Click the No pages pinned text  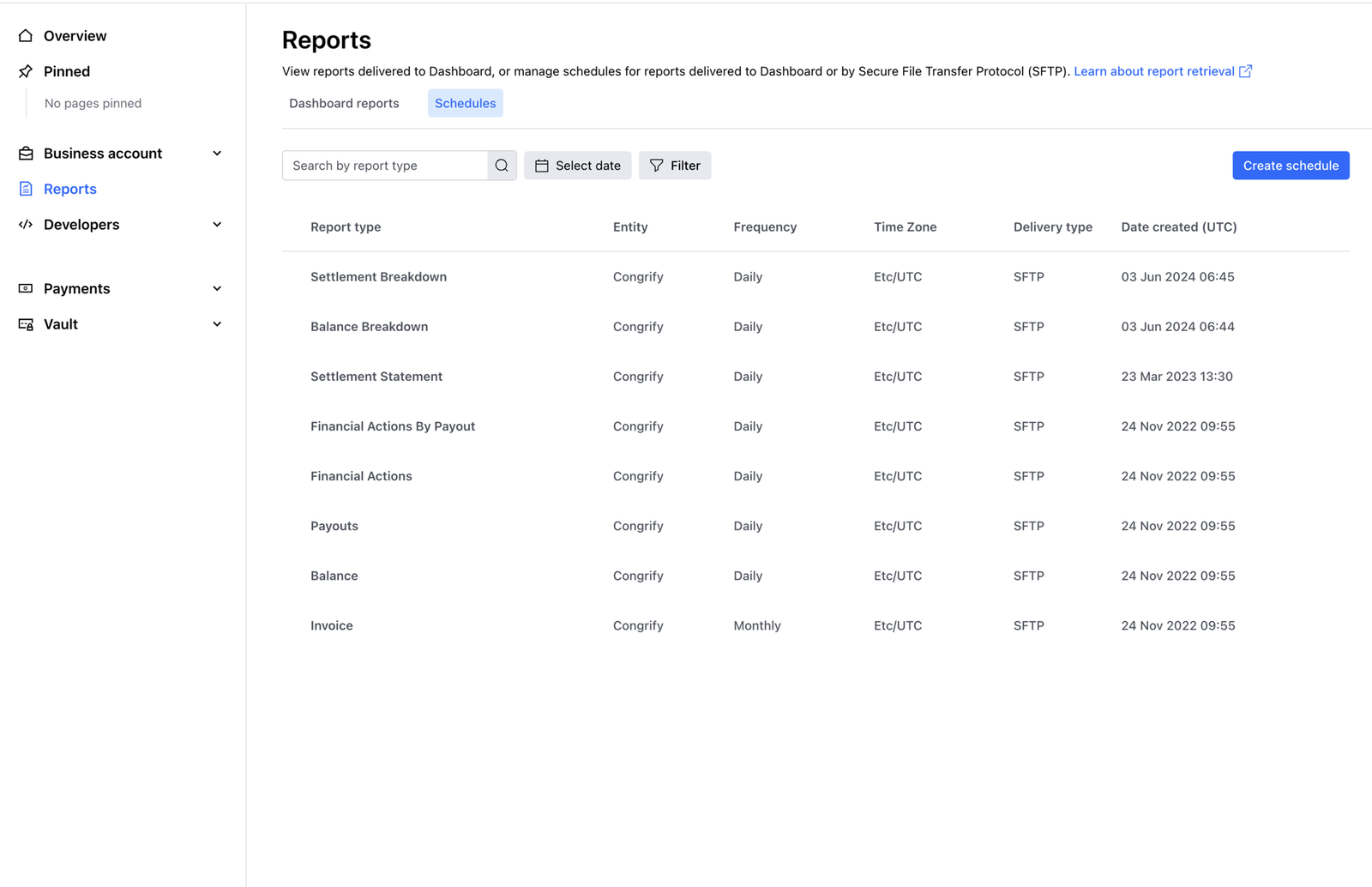[93, 103]
